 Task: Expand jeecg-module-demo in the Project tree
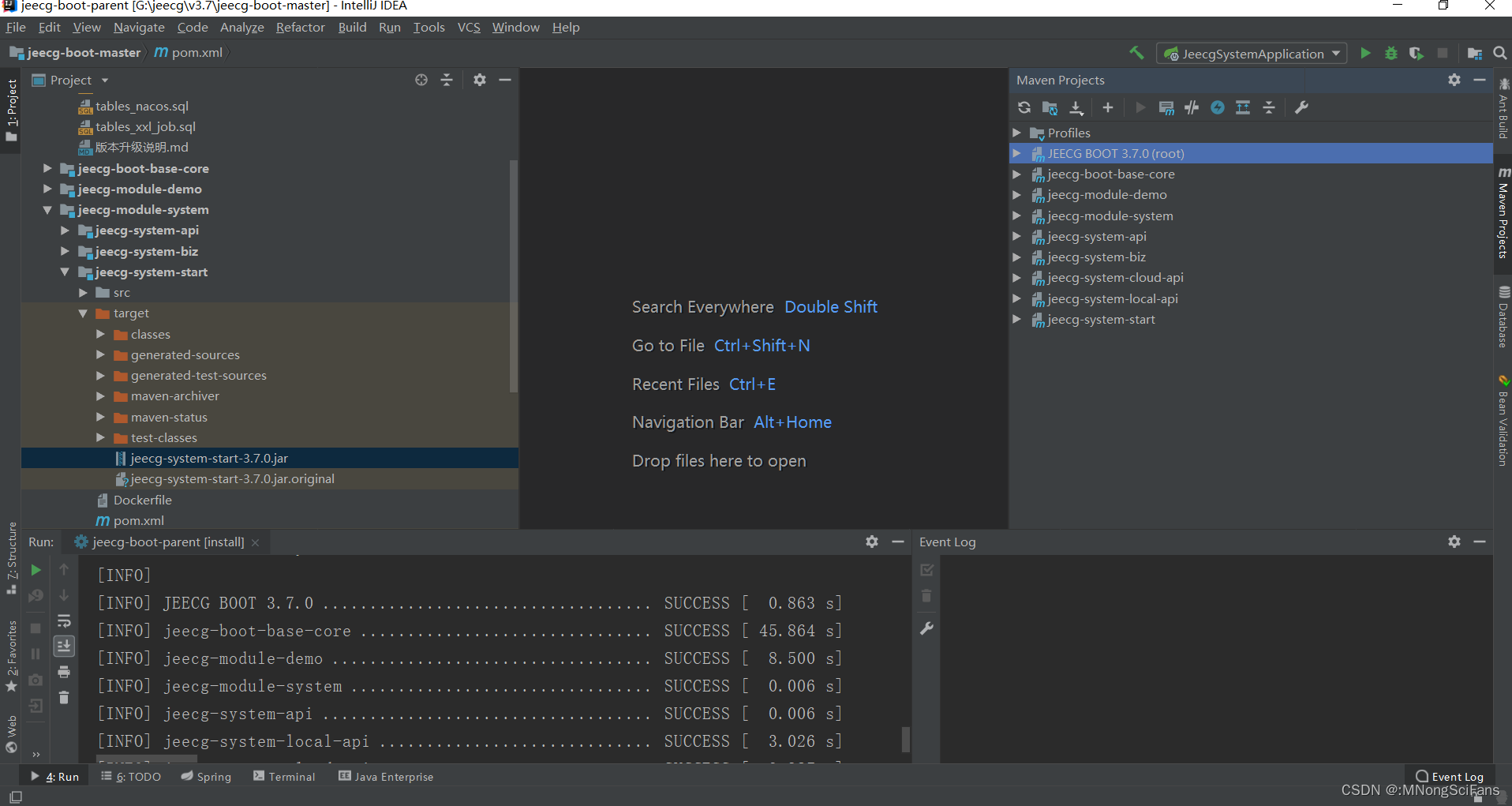[x=47, y=189]
